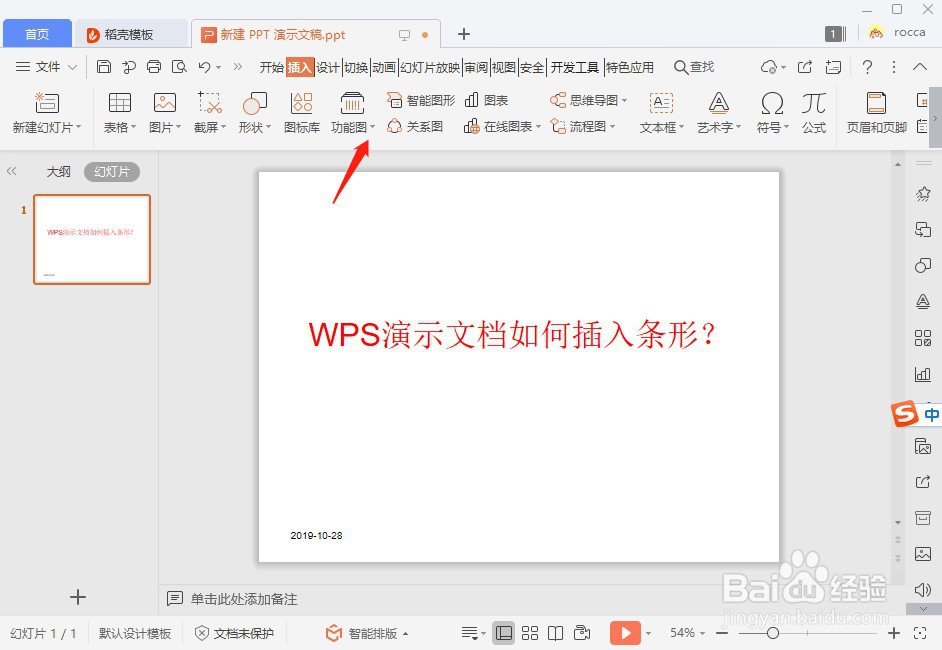Click the zoom out minus button
Screen dimensions: 942x650
pos(722,633)
